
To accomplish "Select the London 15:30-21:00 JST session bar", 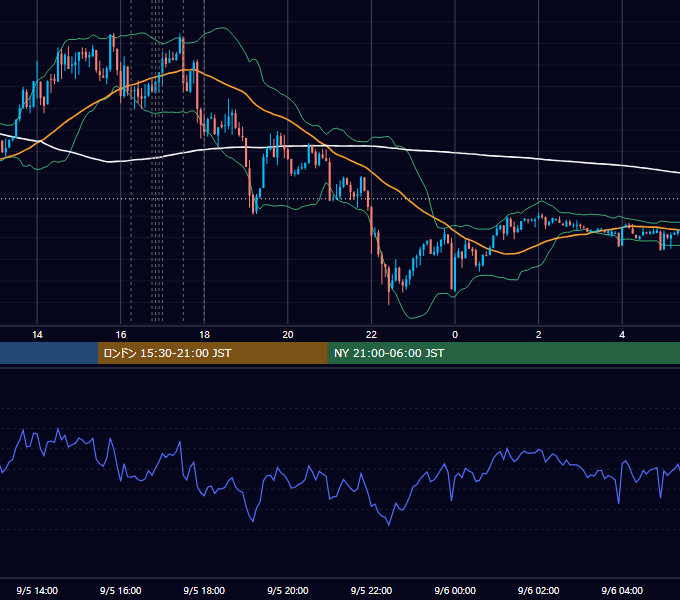I will (x=212, y=353).
